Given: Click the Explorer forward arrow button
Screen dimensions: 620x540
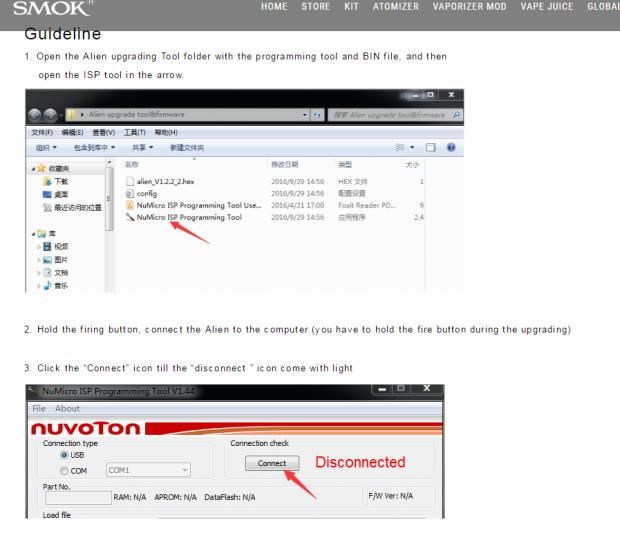Looking at the screenshot, I should 50,115.
